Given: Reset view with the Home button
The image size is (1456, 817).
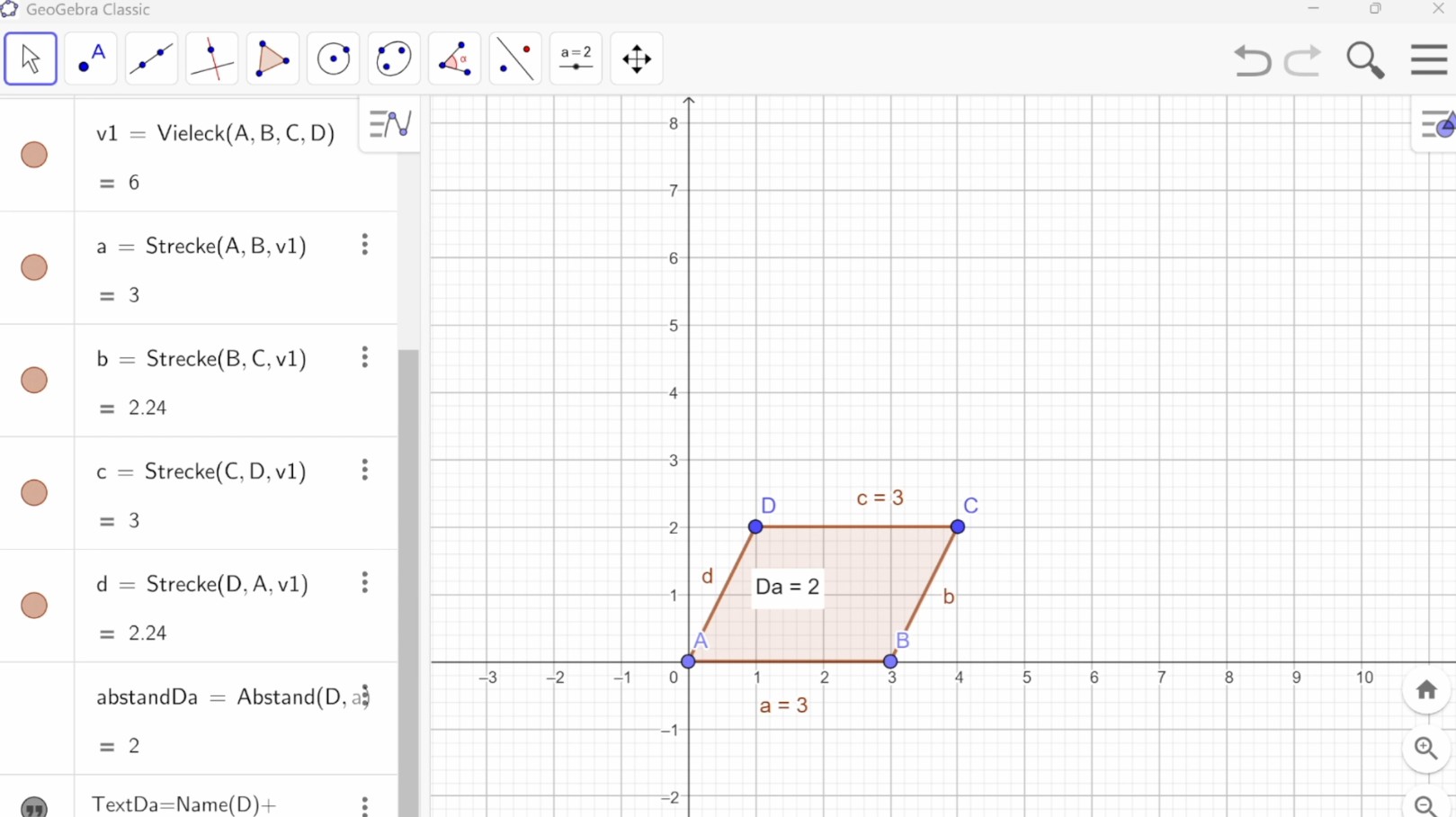Looking at the screenshot, I should pos(1426,691).
